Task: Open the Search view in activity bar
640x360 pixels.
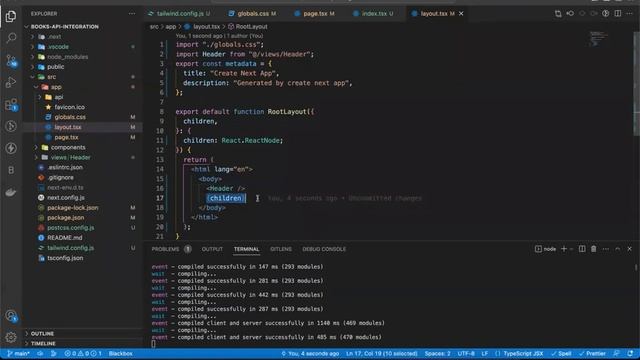Action: click(11, 38)
